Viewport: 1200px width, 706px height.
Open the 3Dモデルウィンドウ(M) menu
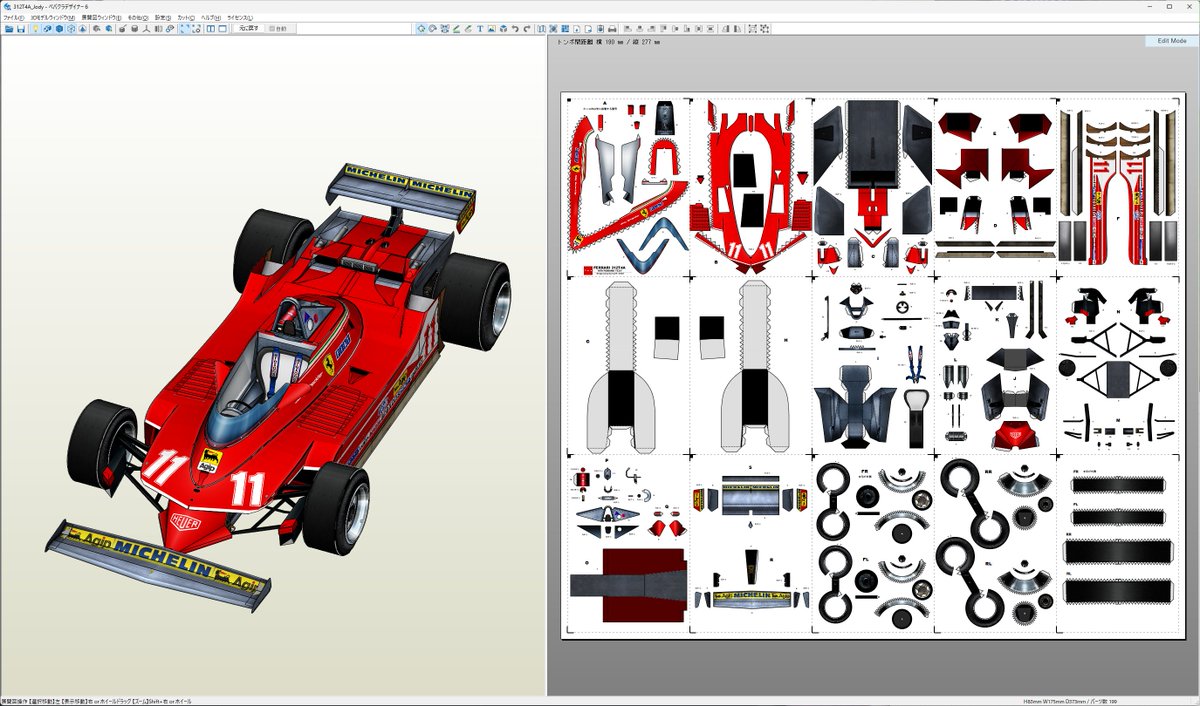click(52, 18)
